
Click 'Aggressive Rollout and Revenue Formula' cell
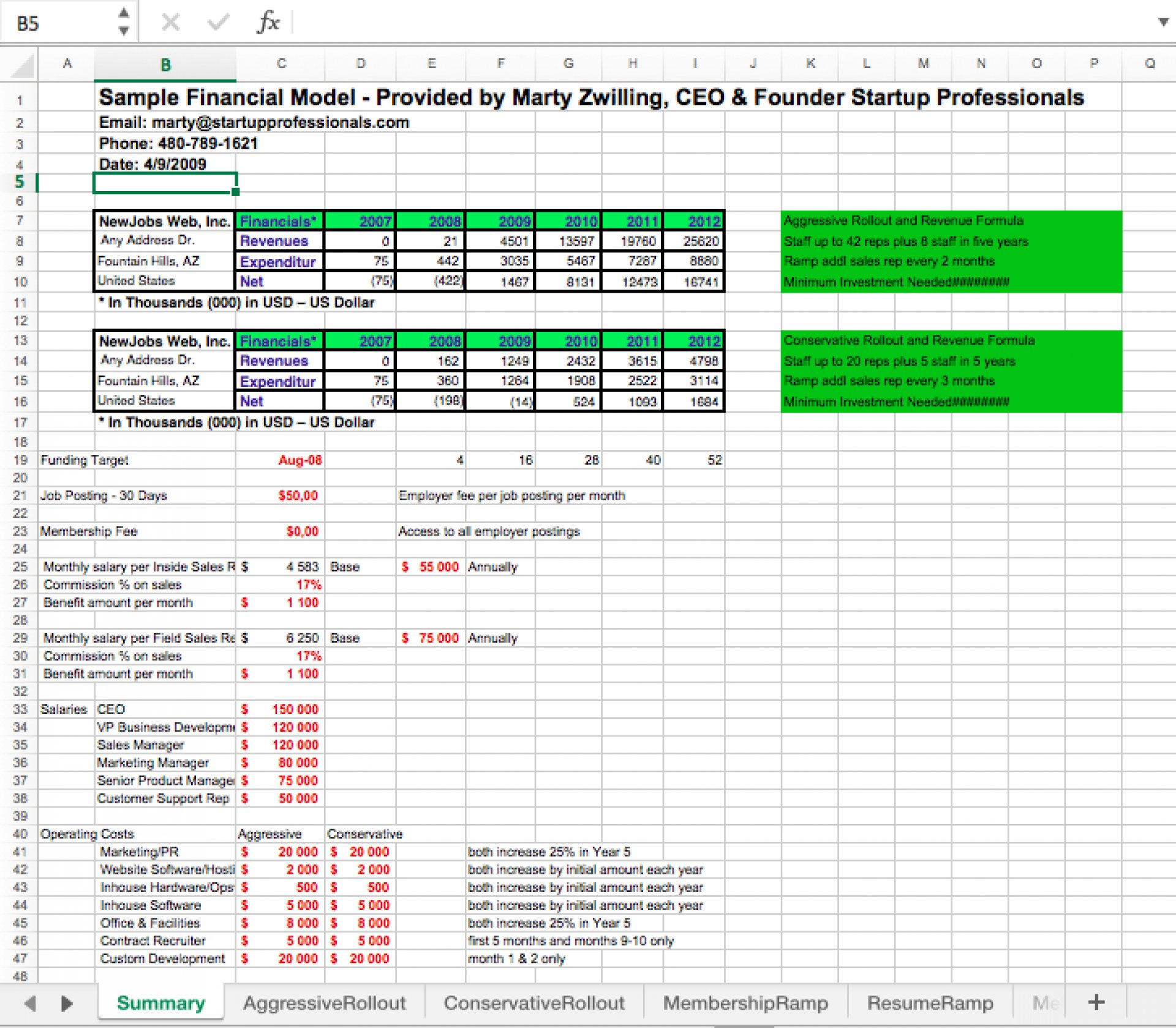coord(903,220)
